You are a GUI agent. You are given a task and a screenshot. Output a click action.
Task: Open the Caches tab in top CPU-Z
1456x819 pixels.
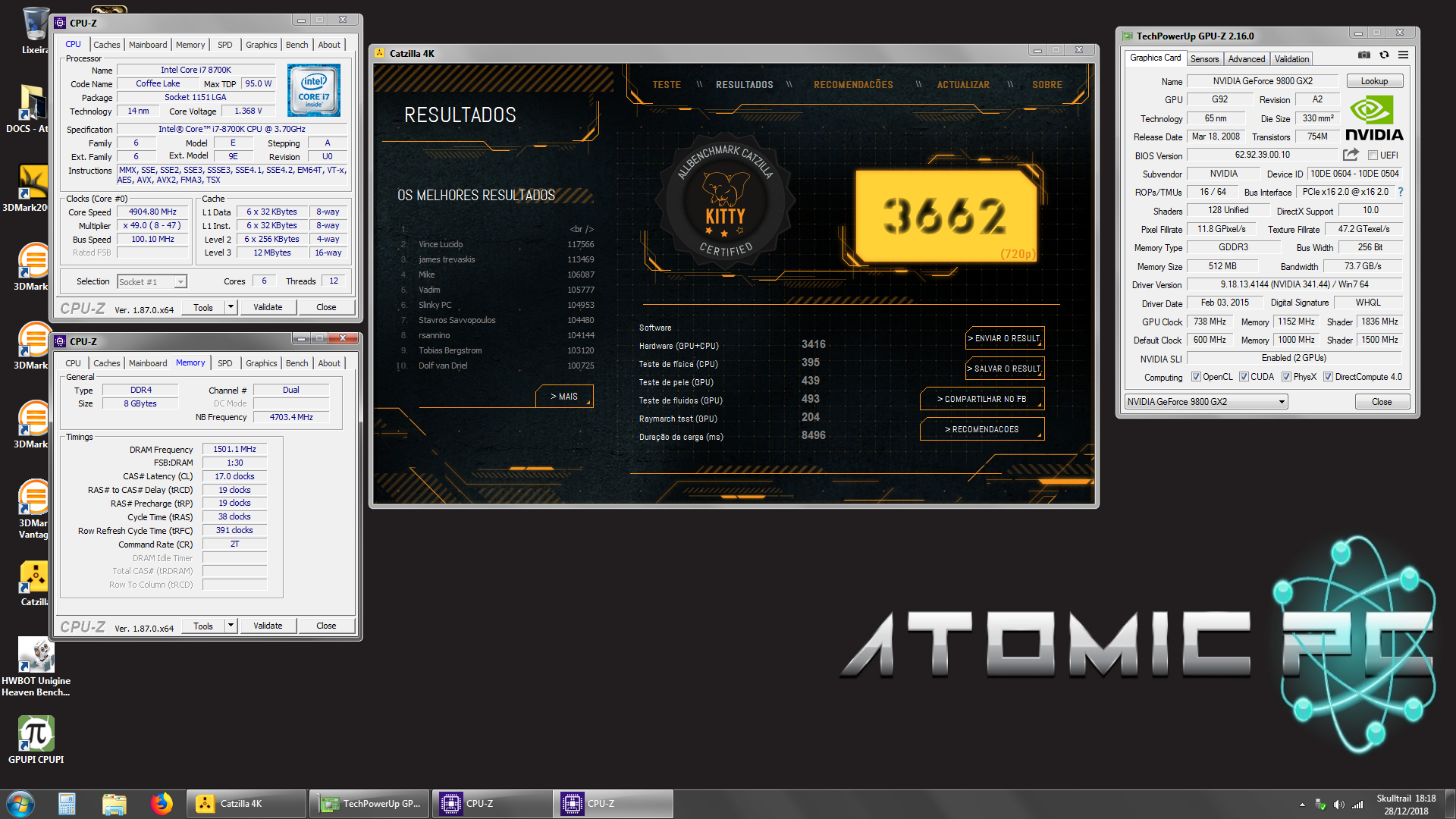tap(106, 45)
